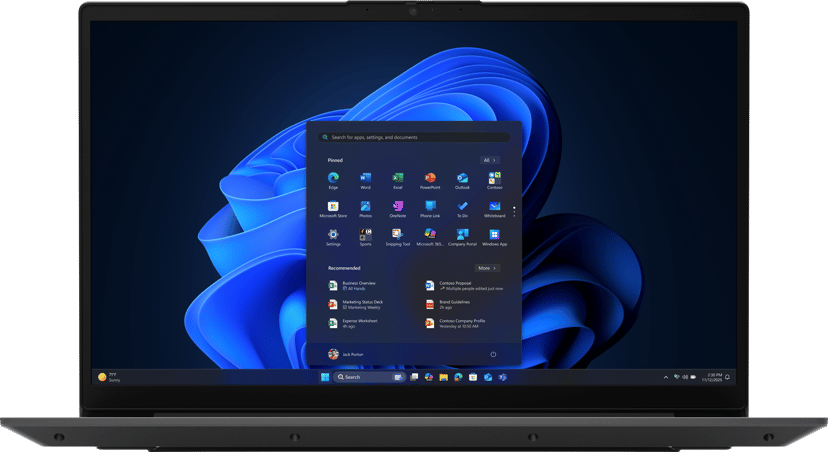
Task: Open Task View from the taskbar
Action: tap(414, 377)
